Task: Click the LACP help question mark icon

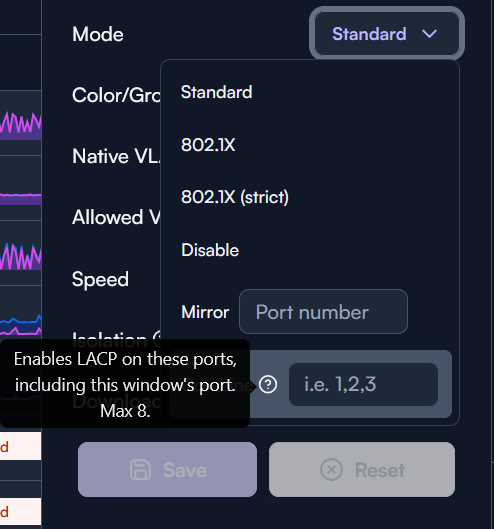Action: coord(268,384)
